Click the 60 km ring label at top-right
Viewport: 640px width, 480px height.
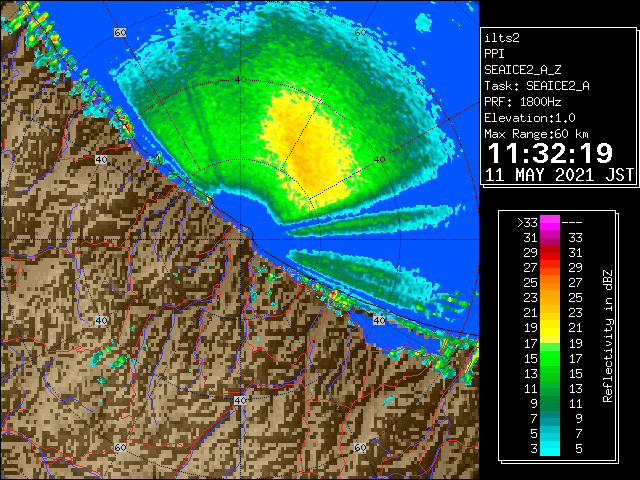360,32
